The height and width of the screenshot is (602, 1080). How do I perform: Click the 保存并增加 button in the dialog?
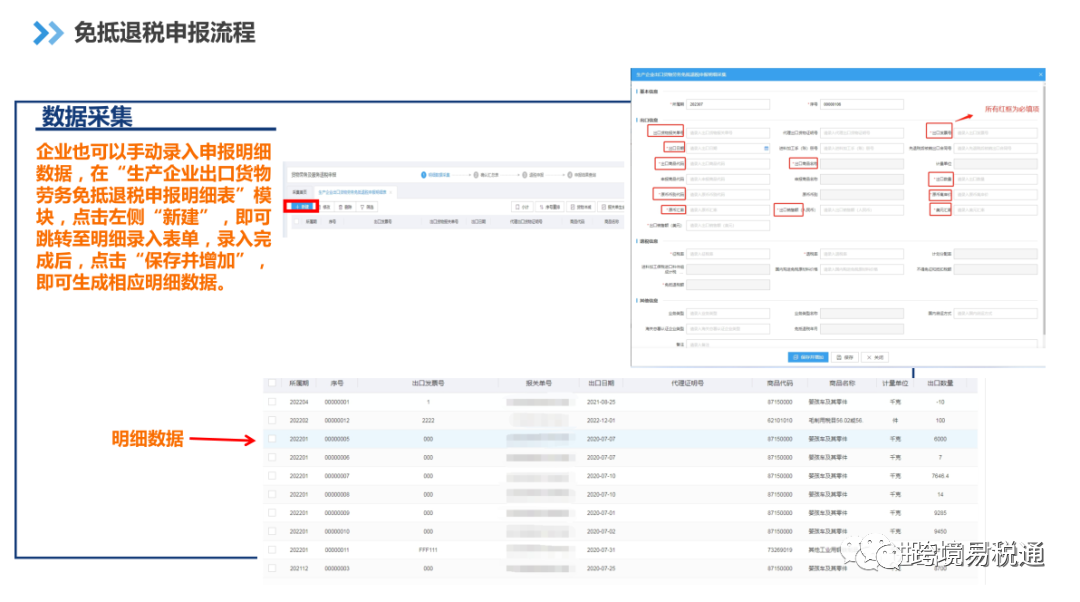(808, 357)
